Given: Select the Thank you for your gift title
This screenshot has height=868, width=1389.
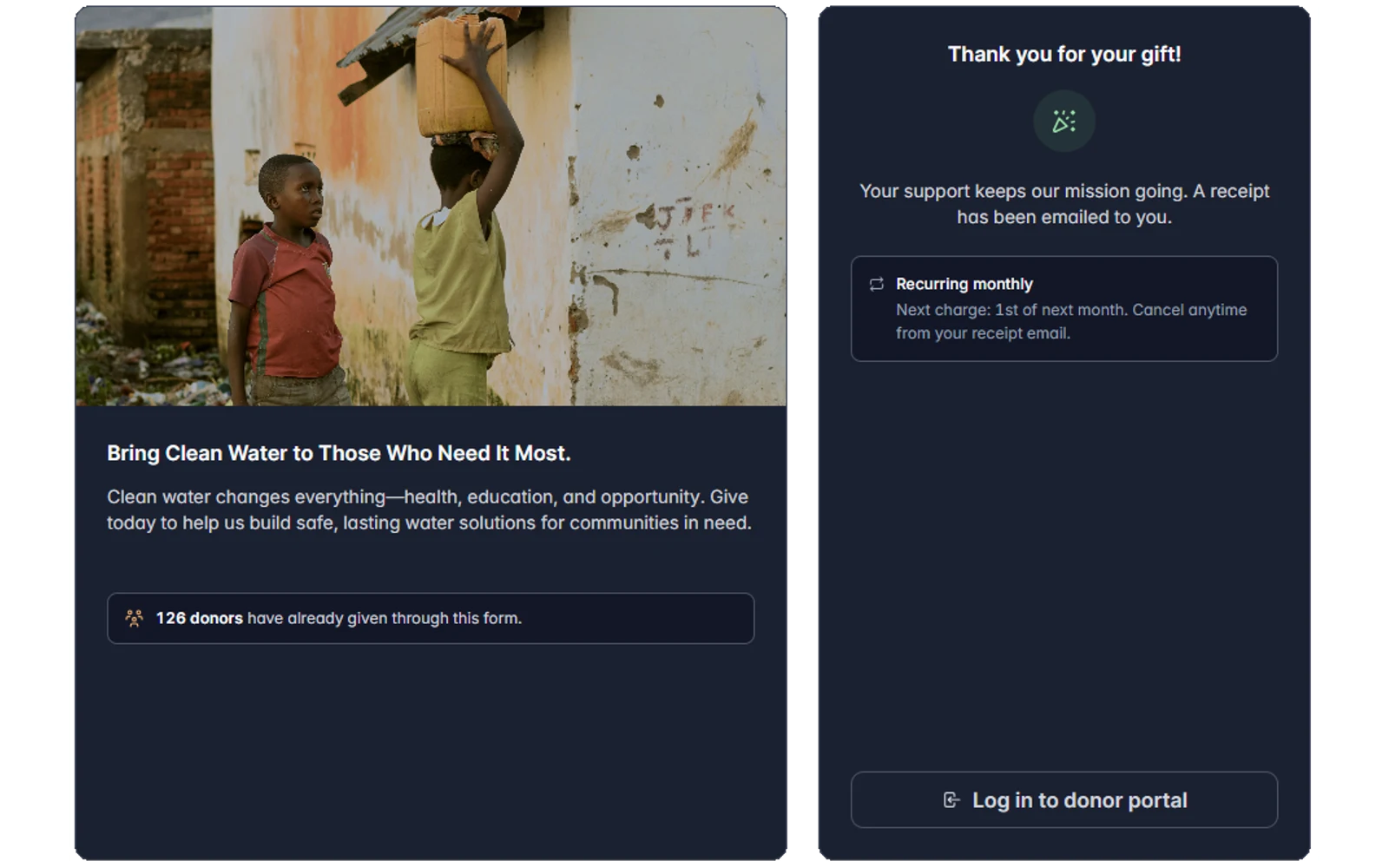Looking at the screenshot, I should tap(1063, 54).
